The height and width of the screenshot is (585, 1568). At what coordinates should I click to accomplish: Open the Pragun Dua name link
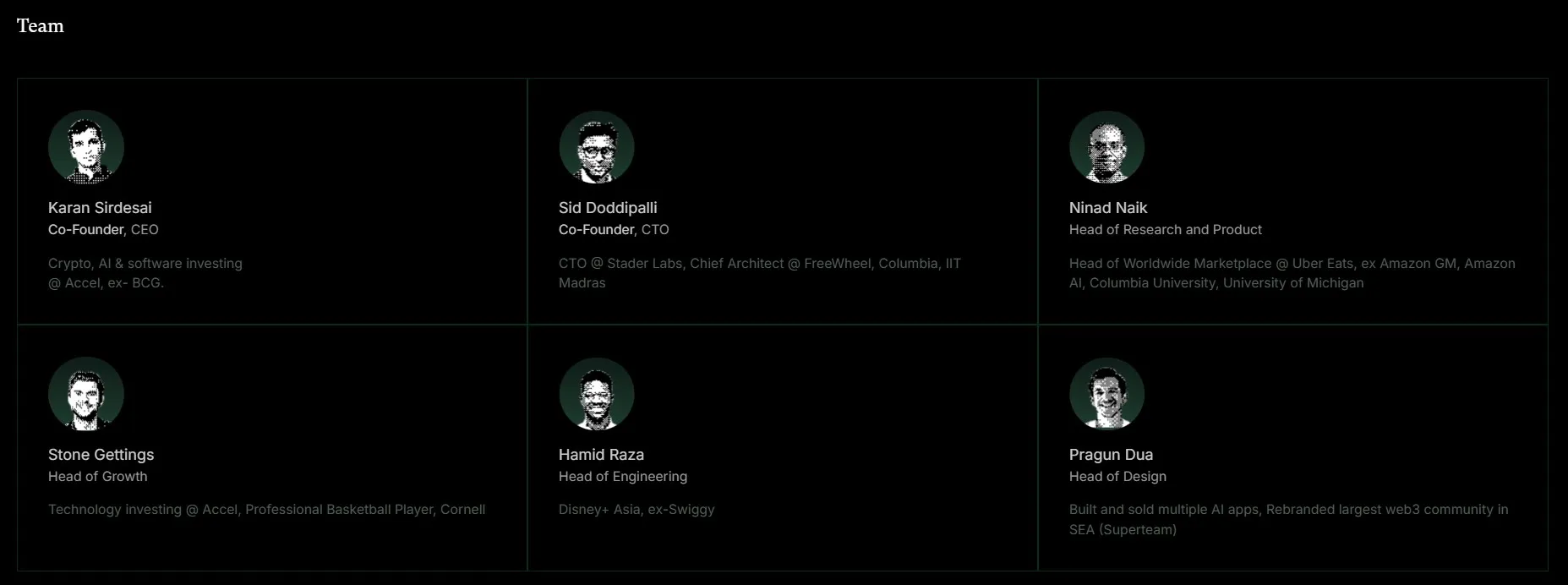(x=1111, y=455)
